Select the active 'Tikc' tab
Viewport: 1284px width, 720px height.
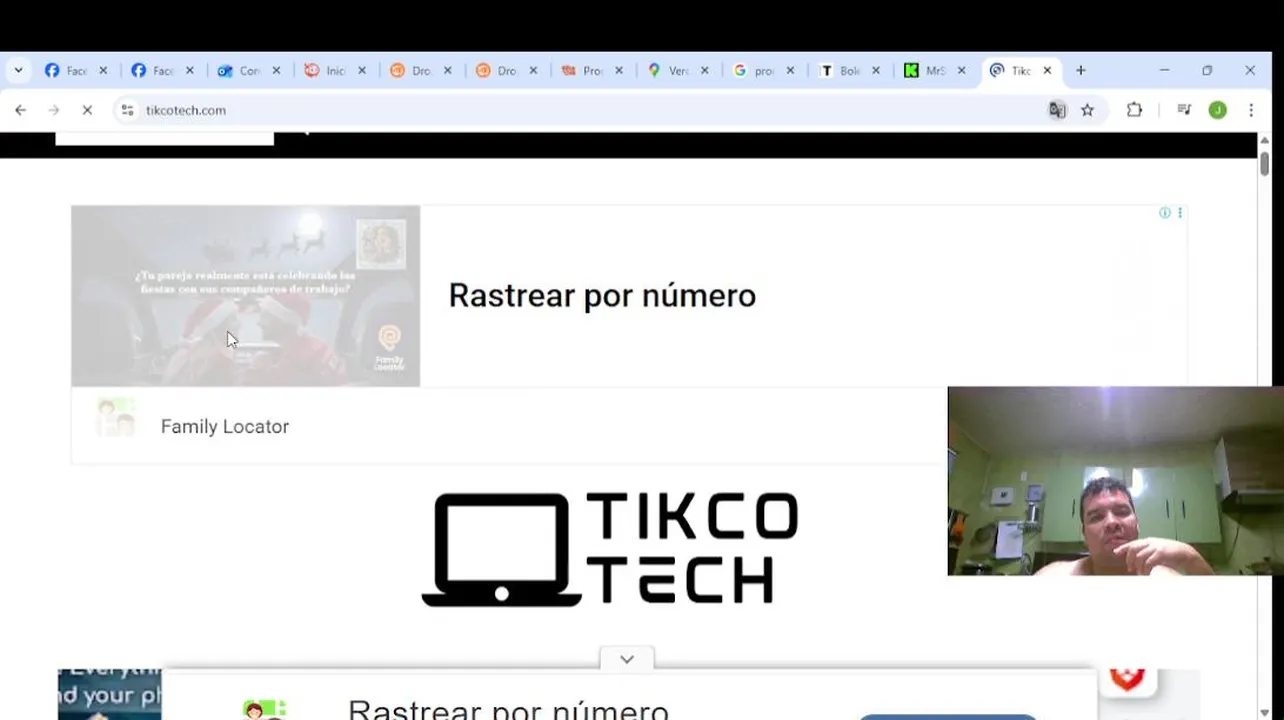(1010, 71)
